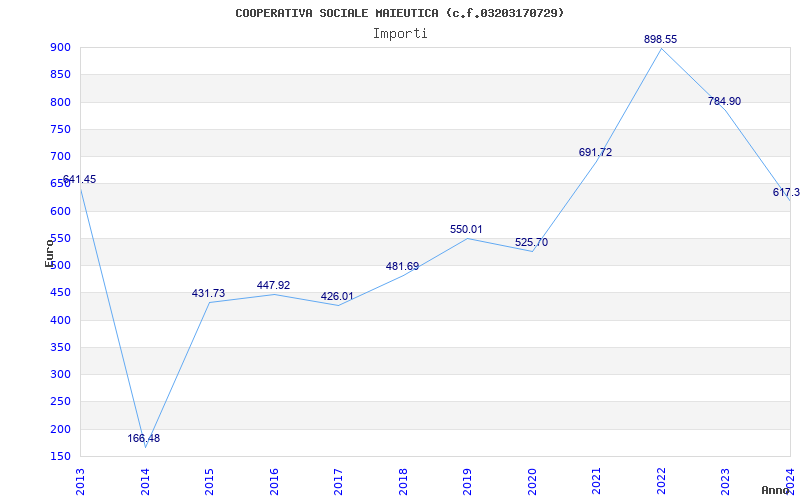Click the Euro y-axis label
The image size is (800, 500).
point(49,253)
